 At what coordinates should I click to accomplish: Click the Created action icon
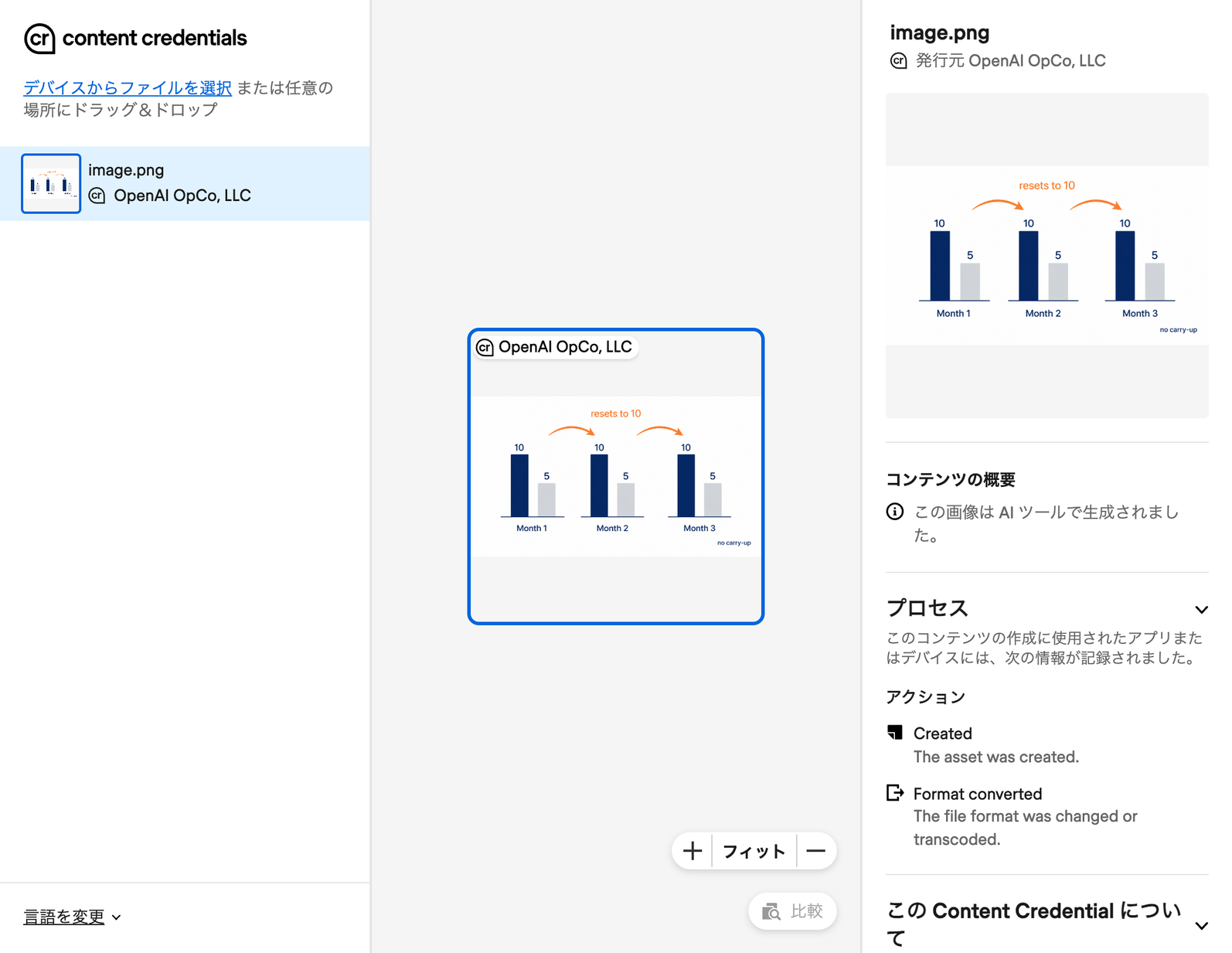tap(895, 732)
